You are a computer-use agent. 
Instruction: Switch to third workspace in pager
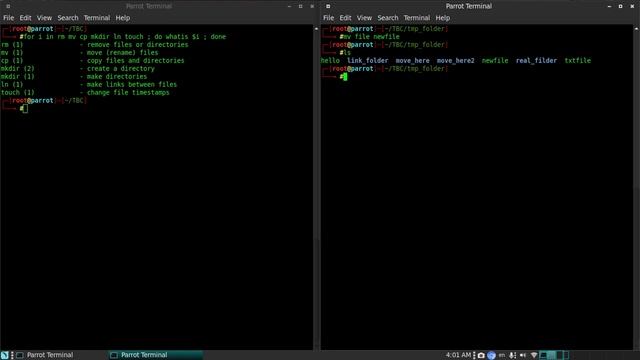[560, 355]
